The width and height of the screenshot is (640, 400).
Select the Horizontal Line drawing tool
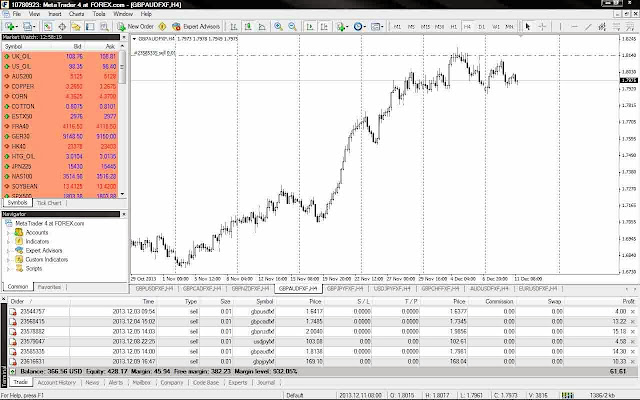point(574,27)
